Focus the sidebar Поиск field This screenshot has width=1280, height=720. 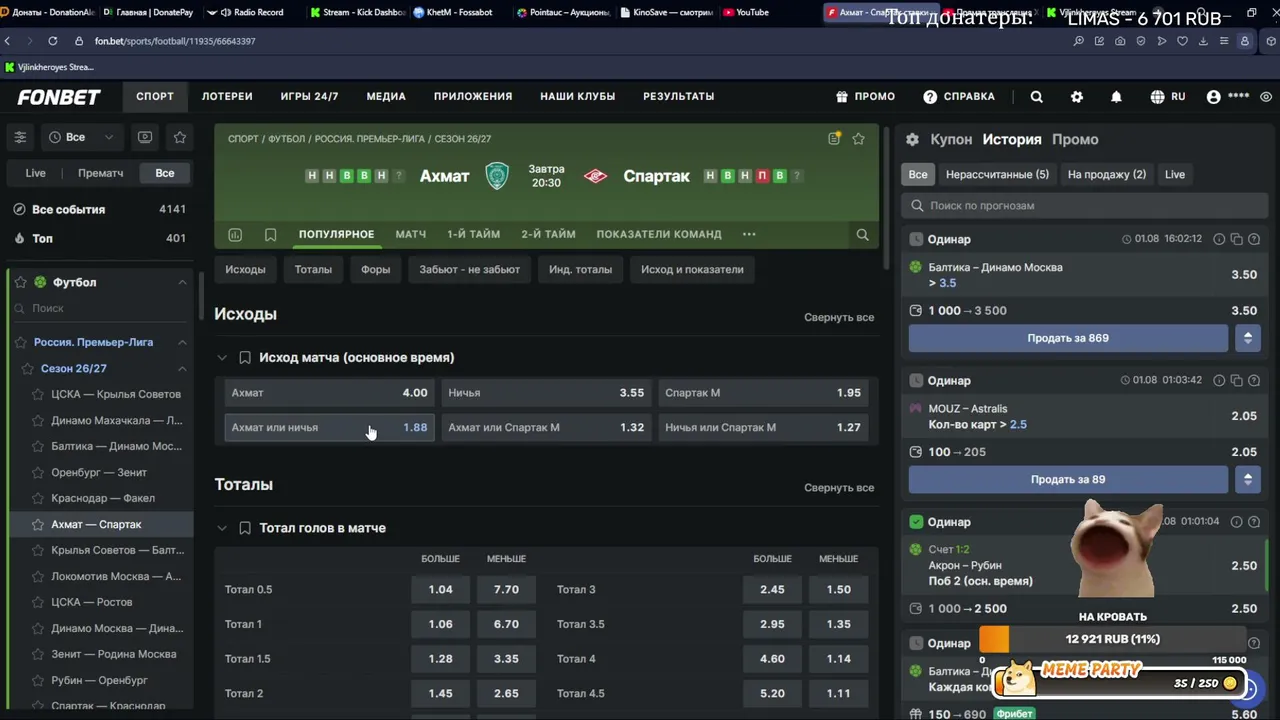100,308
